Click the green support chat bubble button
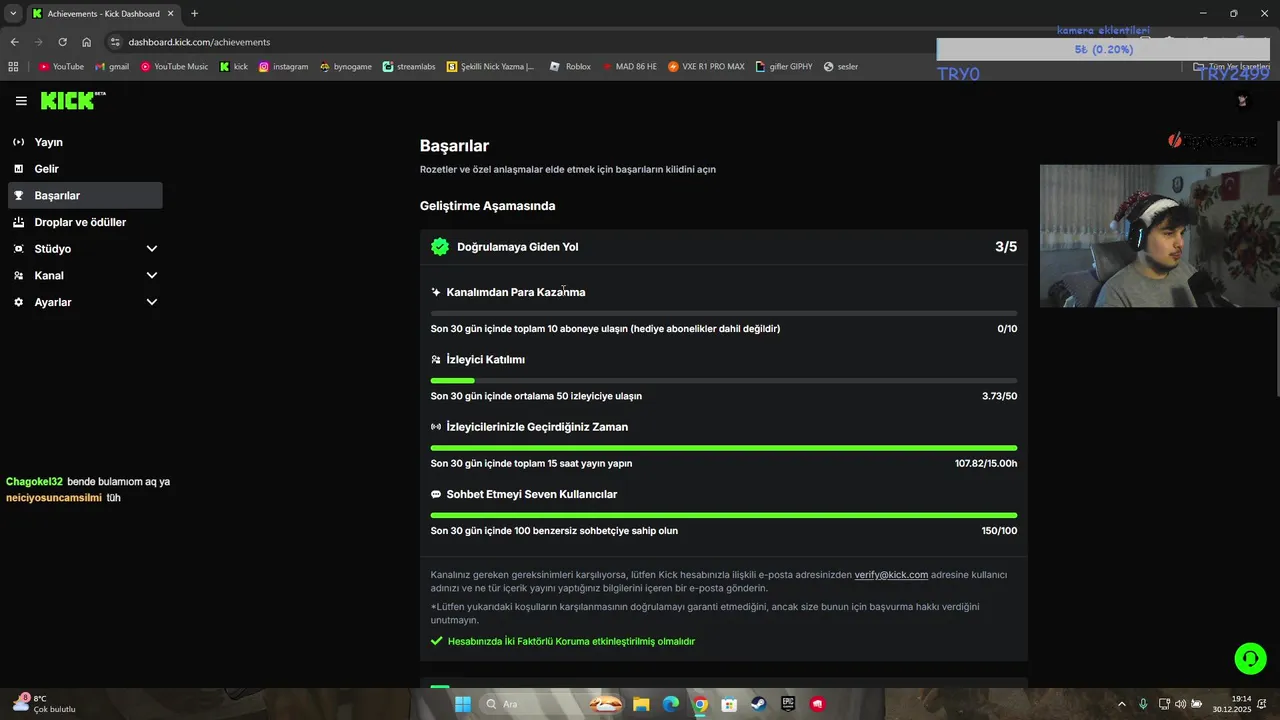This screenshot has width=1280, height=720. 1250,658
